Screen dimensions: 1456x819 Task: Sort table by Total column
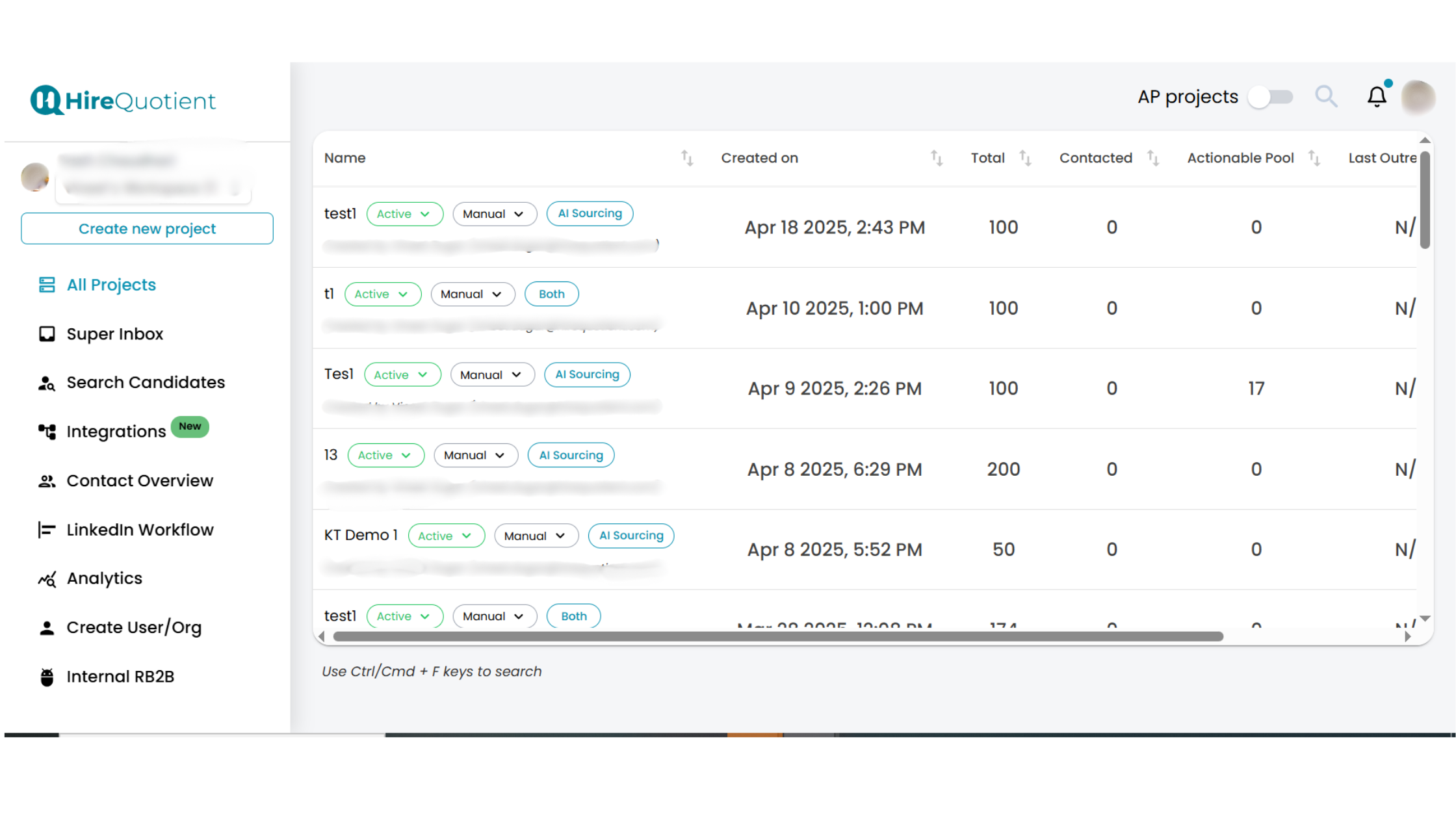click(1025, 158)
